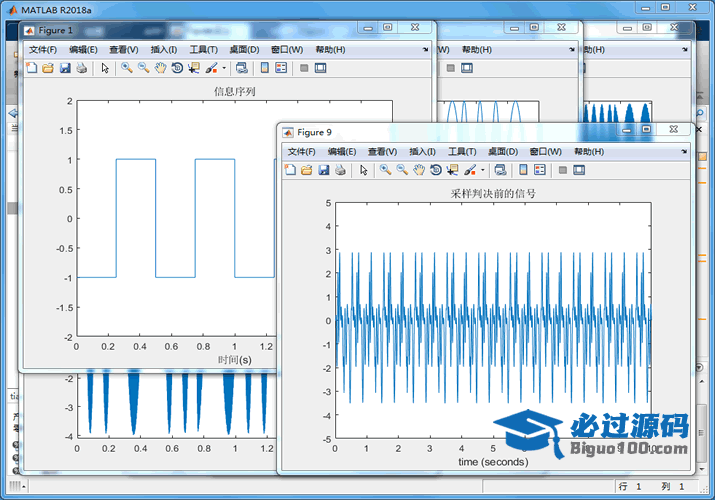Toggle Pan hand tool in Figure 1

tap(160, 68)
